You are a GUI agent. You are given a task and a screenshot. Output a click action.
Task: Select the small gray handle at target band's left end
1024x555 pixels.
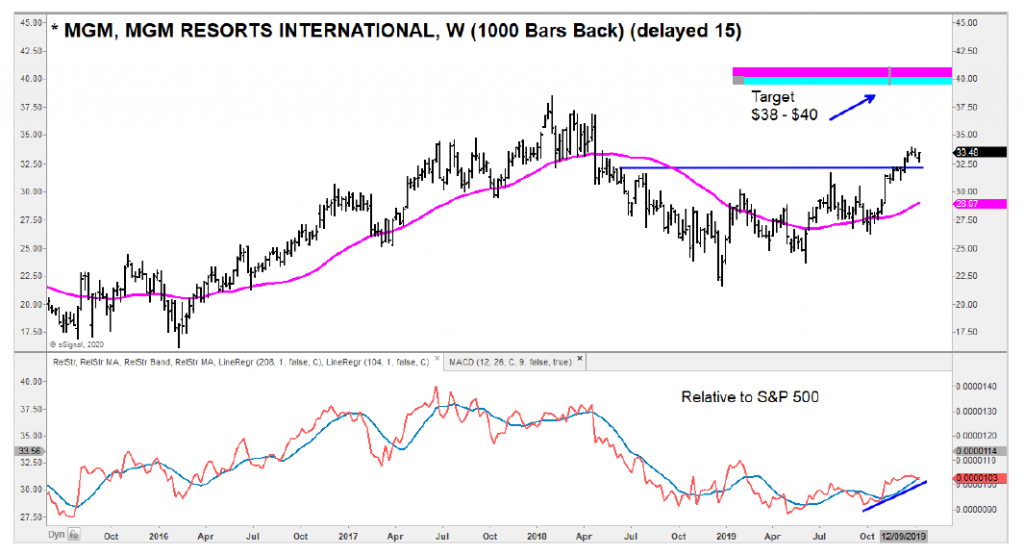[x=738, y=80]
